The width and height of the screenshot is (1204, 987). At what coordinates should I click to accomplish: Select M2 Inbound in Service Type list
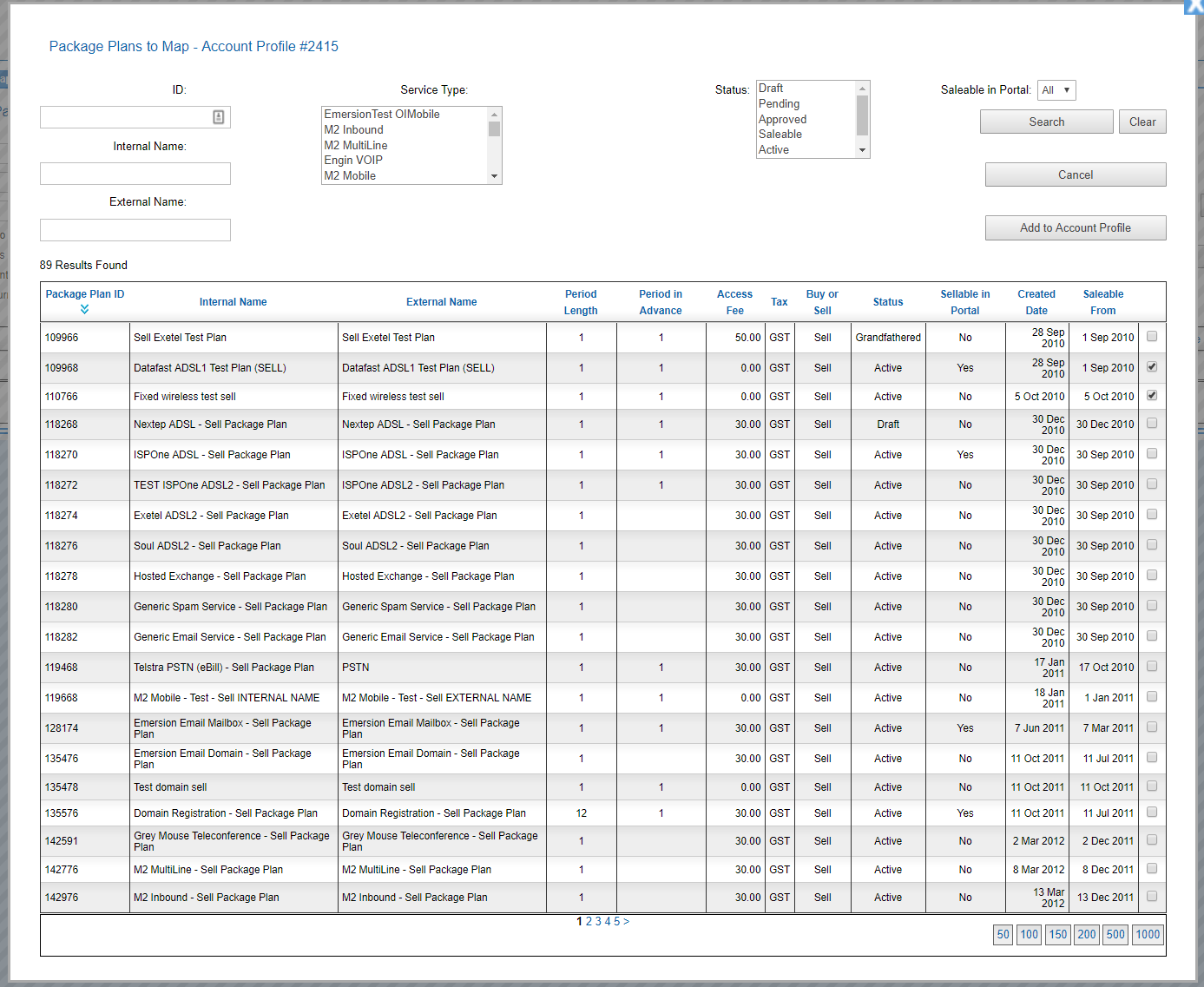coord(353,130)
